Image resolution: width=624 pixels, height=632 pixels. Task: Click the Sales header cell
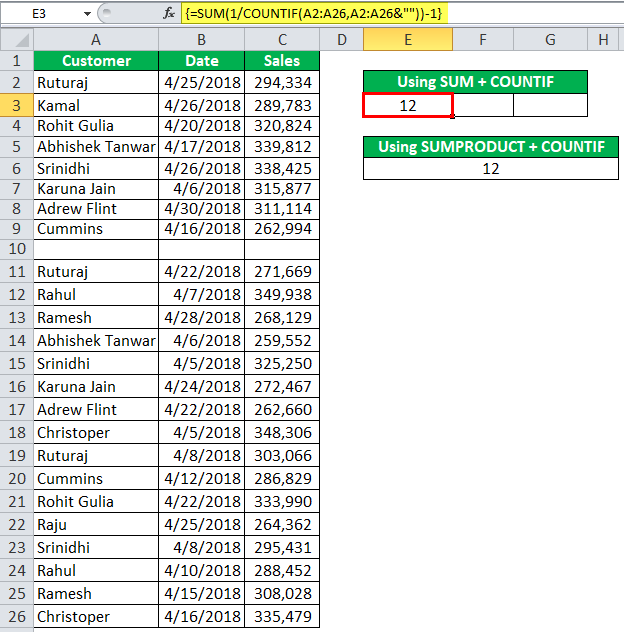(x=282, y=61)
